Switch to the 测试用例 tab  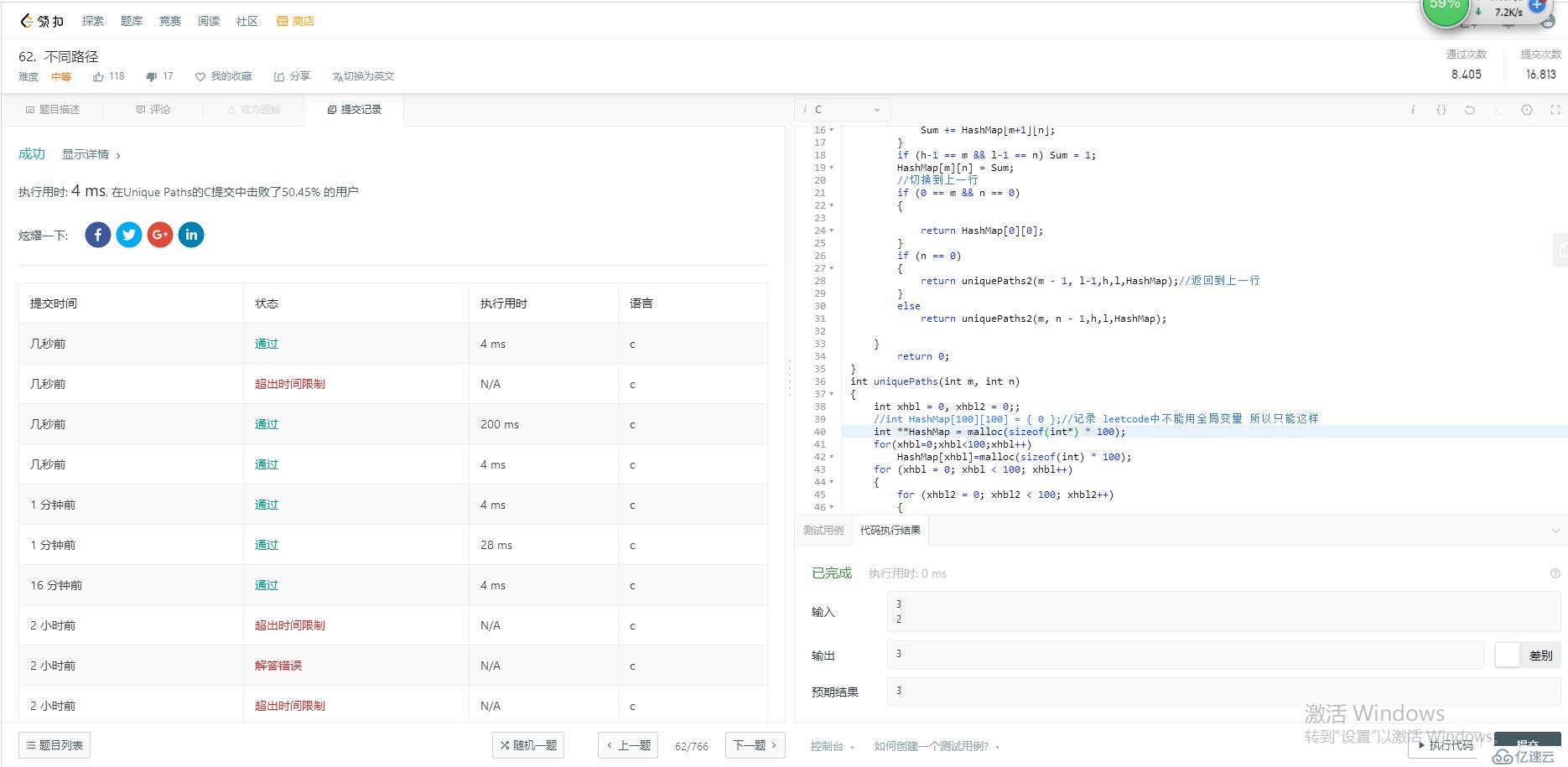823,531
